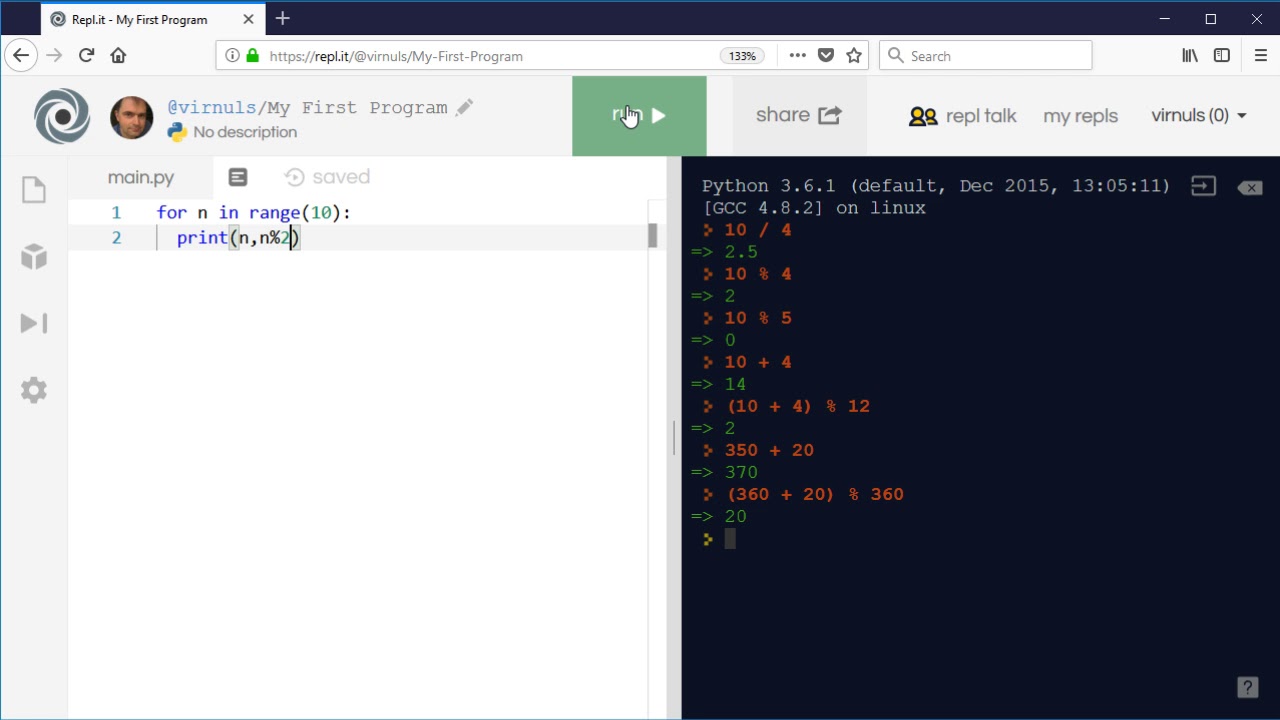Click the '=> 370' console output

click(725, 472)
